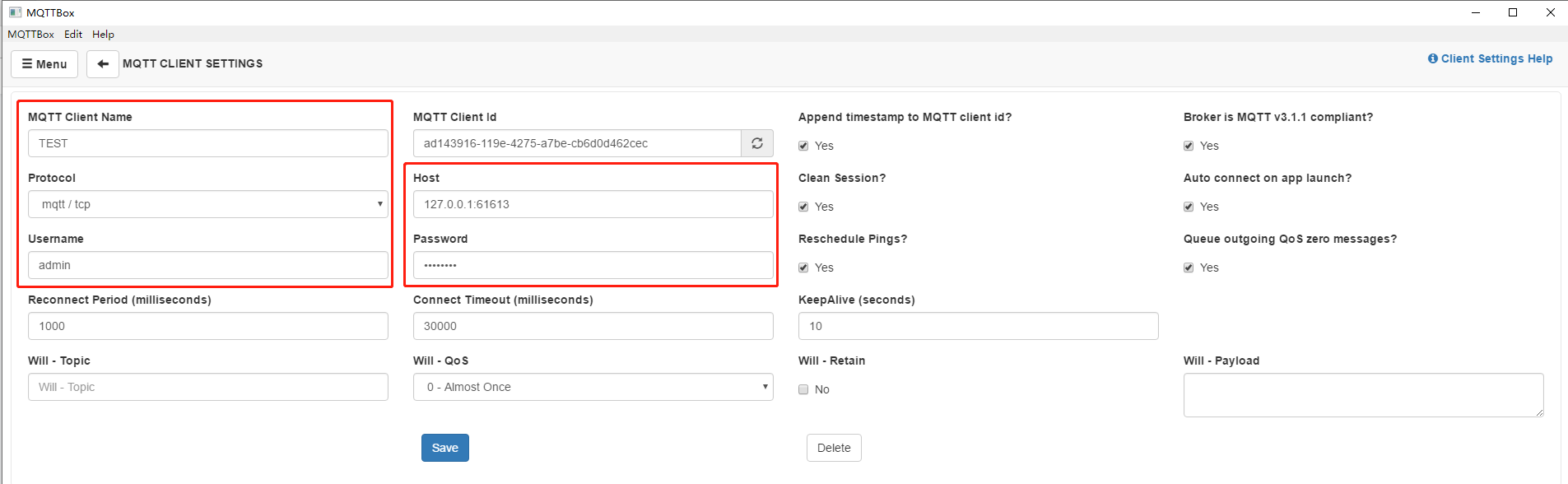Image resolution: width=1568 pixels, height=484 pixels.
Task: Click the Will - Payload text area
Action: point(1364,395)
